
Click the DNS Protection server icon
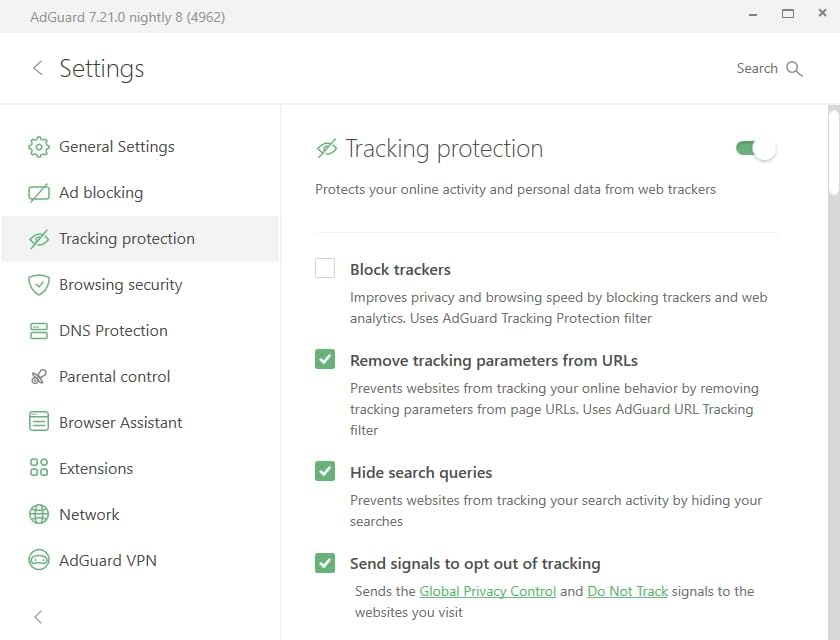(39, 331)
